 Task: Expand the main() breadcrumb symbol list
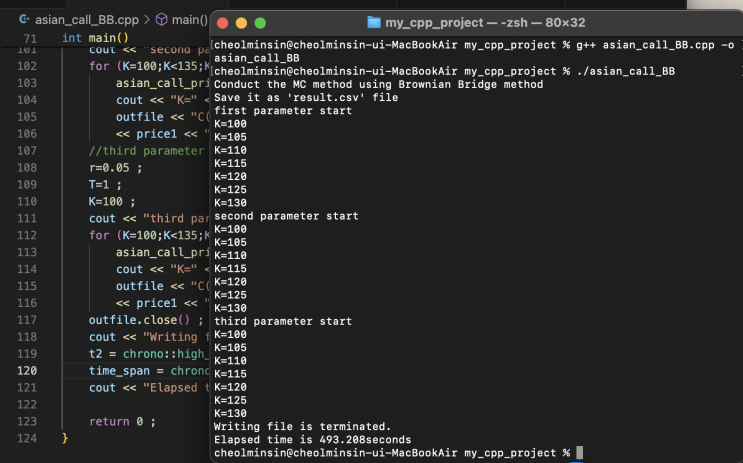[189, 19]
